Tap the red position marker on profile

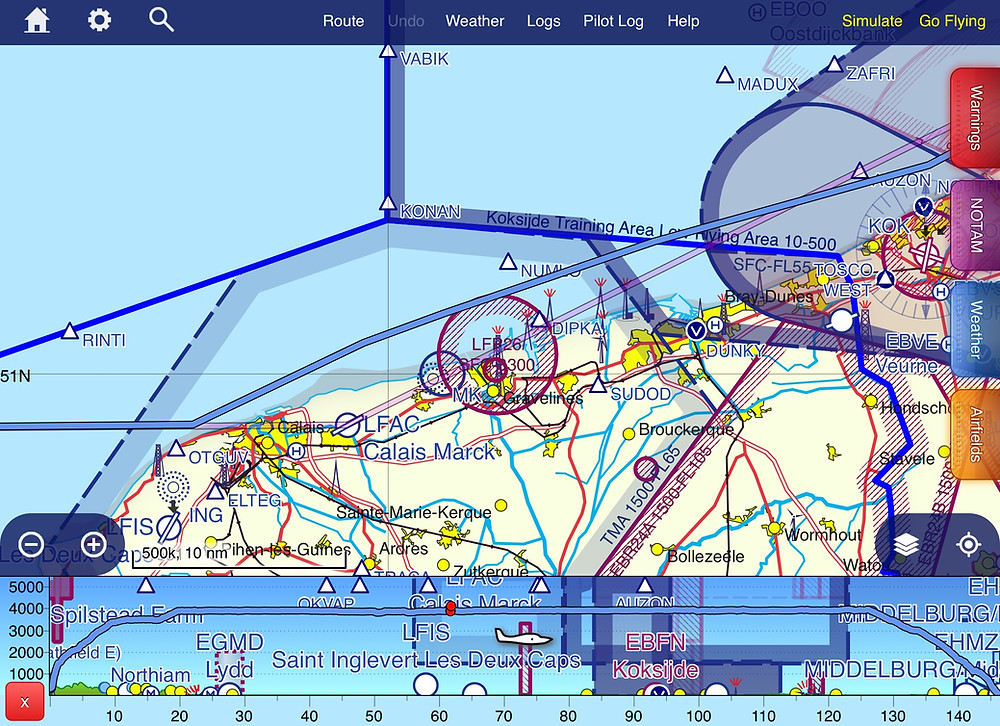450,608
